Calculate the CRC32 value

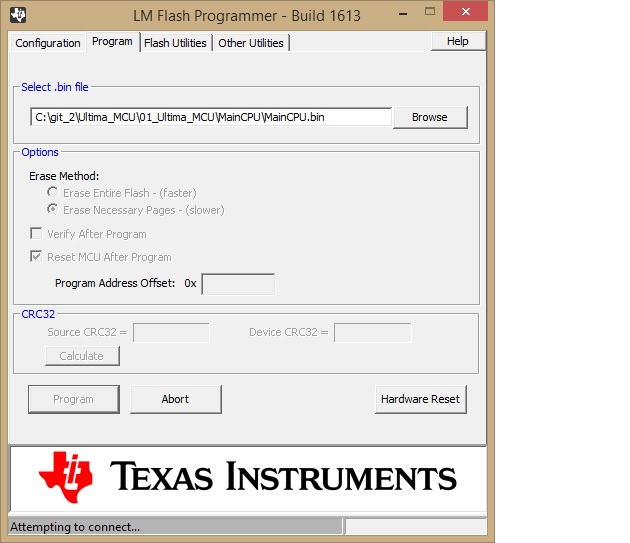82,356
